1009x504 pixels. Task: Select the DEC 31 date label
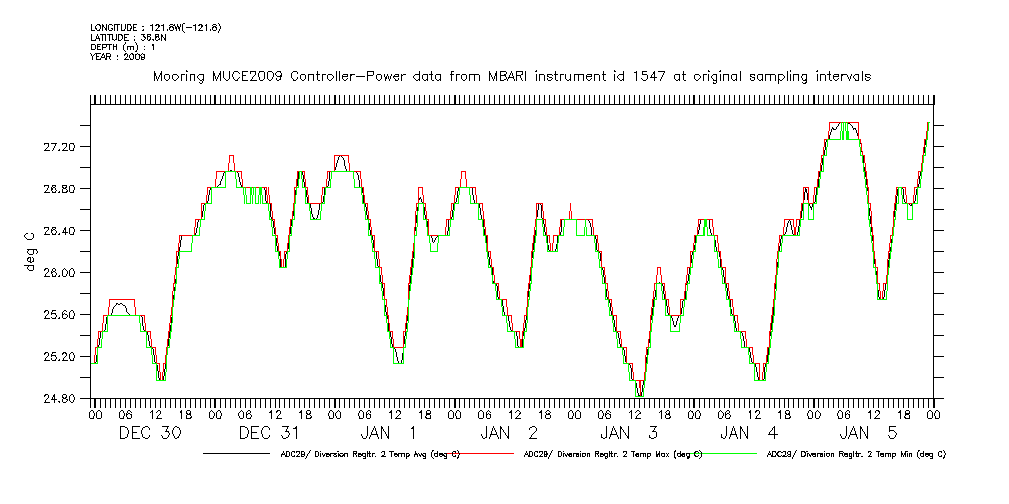(270, 433)
